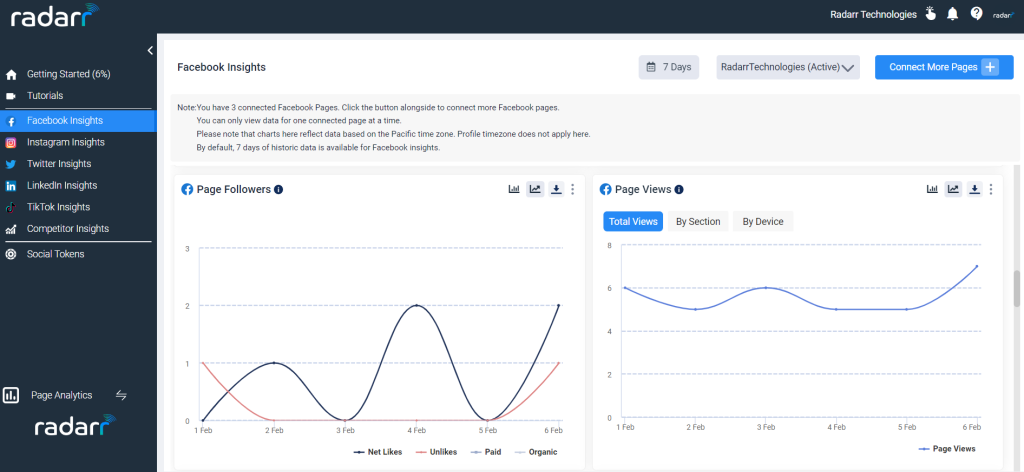Show Page Views info tooltip icon
Viewport: 1024px width, 472px height.
pyautogui.click(x=679, y=189)
